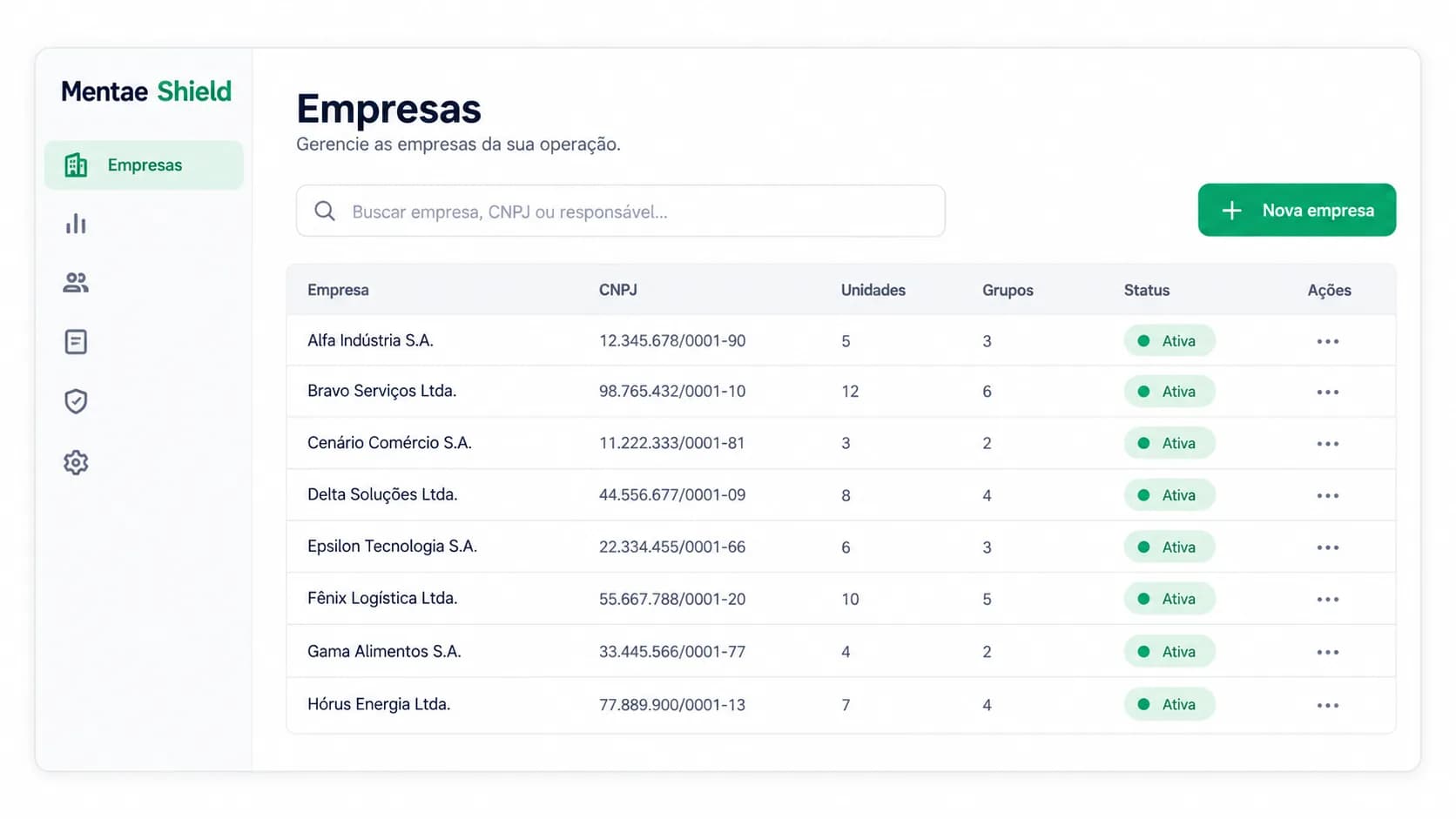Click the magnifier icon in search box

pos(325,211)
